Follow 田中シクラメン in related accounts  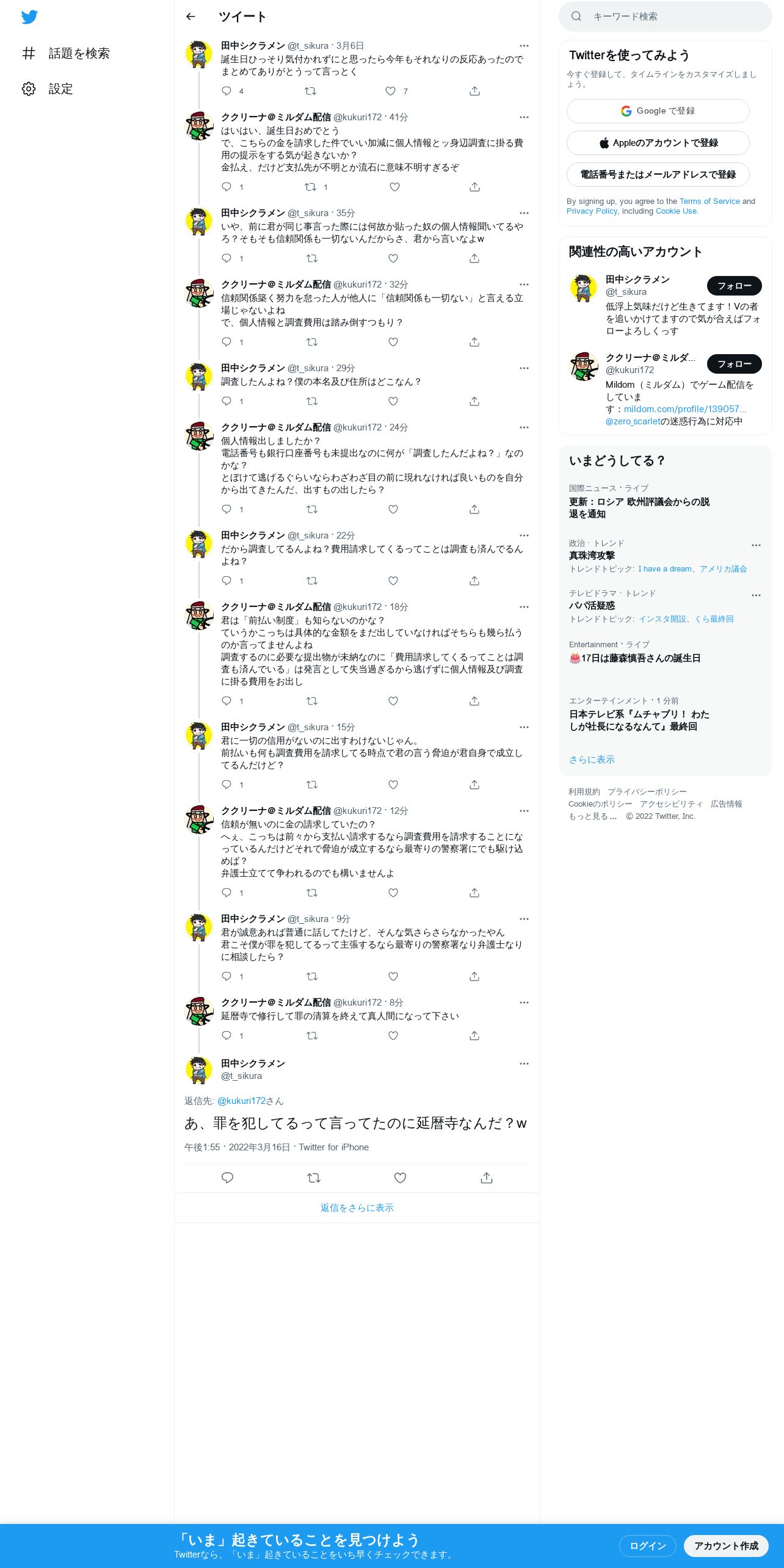point(735,286)
